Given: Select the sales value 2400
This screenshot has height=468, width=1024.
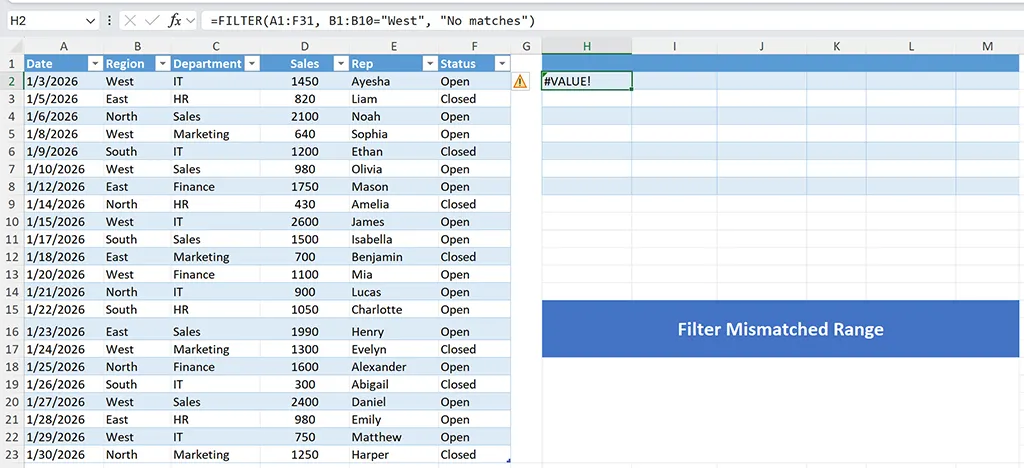Looking at the screenshot, I should (305, 402).
